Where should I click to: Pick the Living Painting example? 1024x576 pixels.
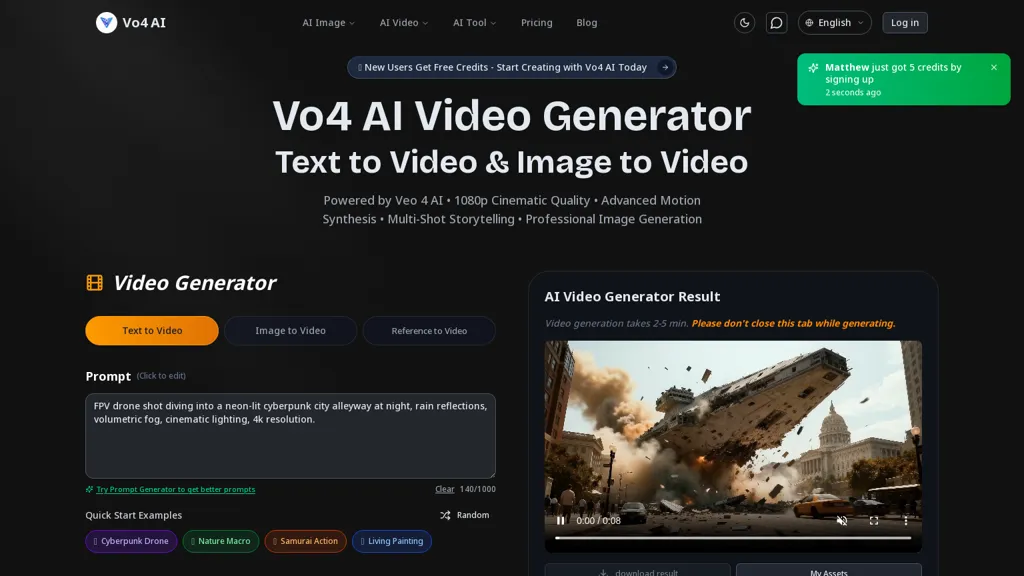pyautogui.click(x=392, y=541)
